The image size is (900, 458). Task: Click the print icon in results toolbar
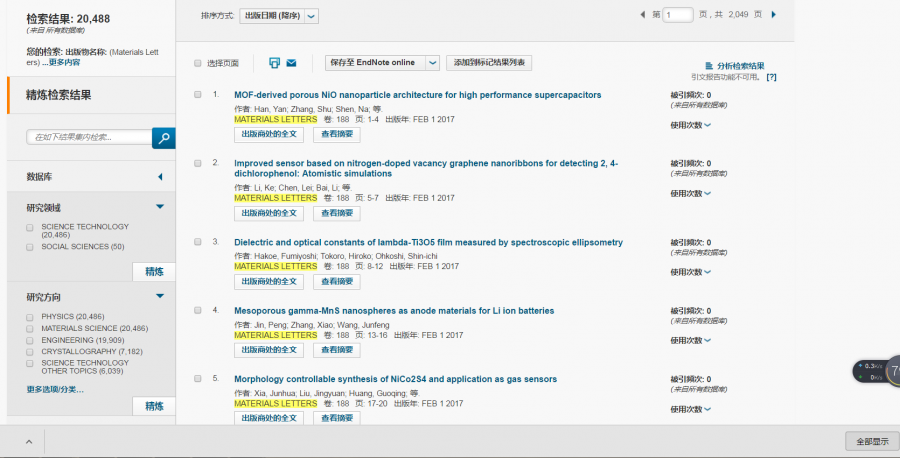tap(274, 63)
